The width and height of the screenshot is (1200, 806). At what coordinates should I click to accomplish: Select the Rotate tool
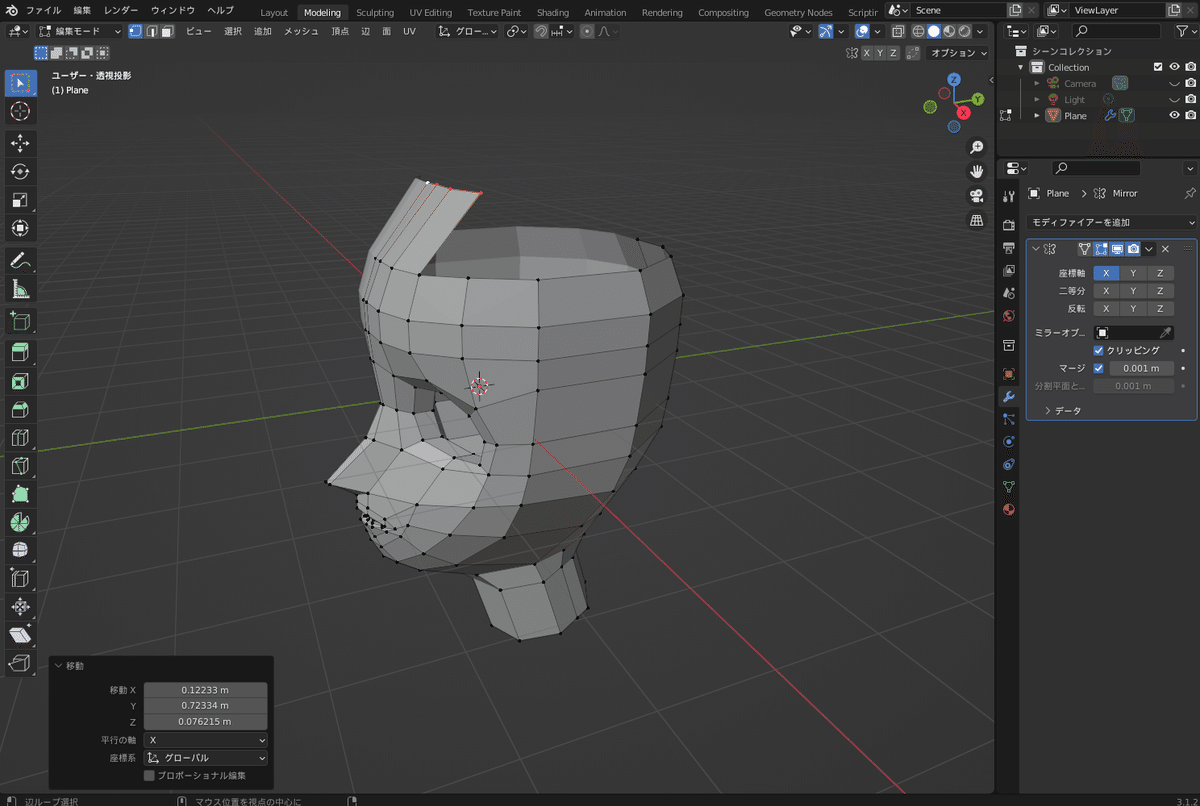click(x=20, y=172)
